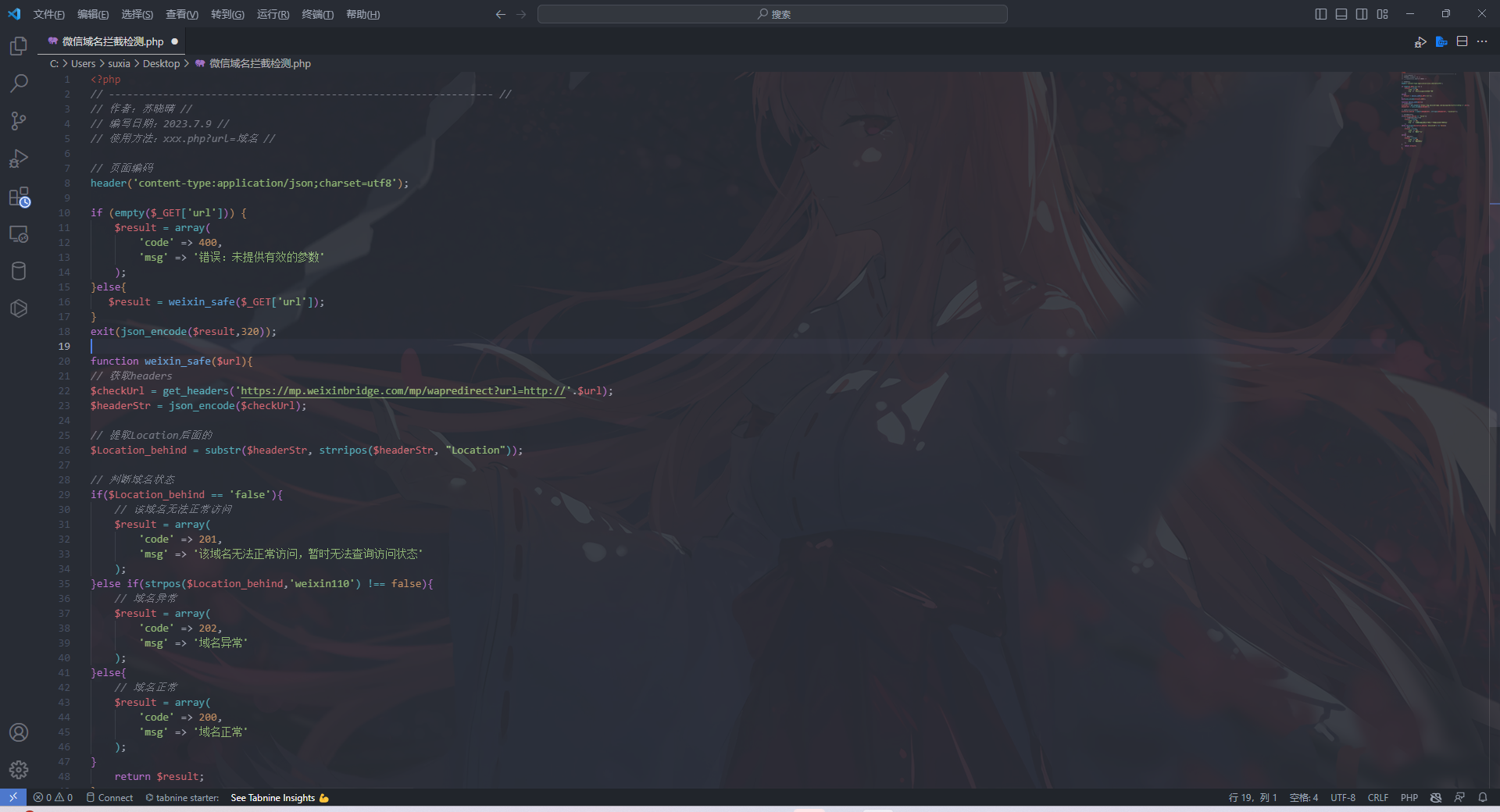This screenshot has height=812, width=1500.
Task: Toggle the bottom panel layout
Action: [1341, 14]
